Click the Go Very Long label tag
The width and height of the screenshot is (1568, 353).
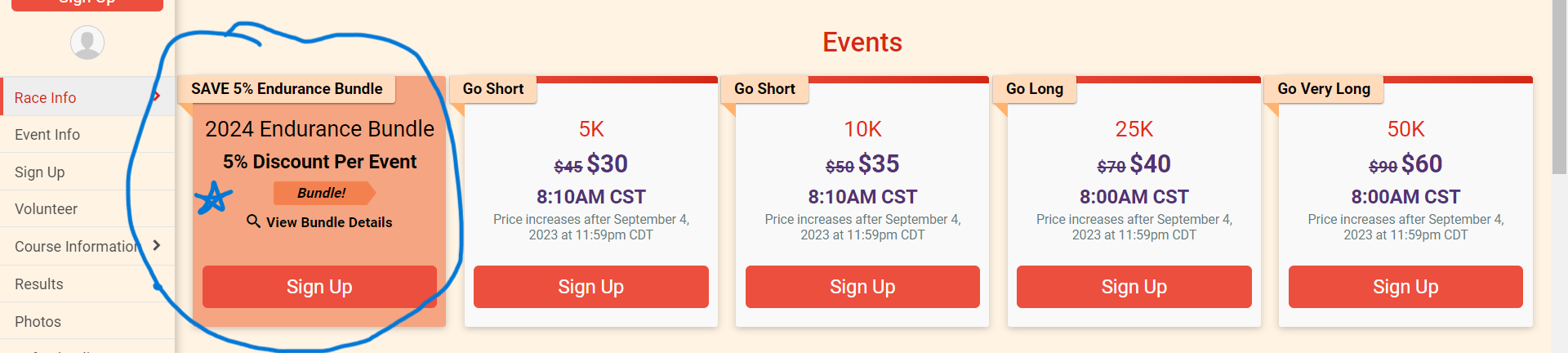(x=1324, y=89)
